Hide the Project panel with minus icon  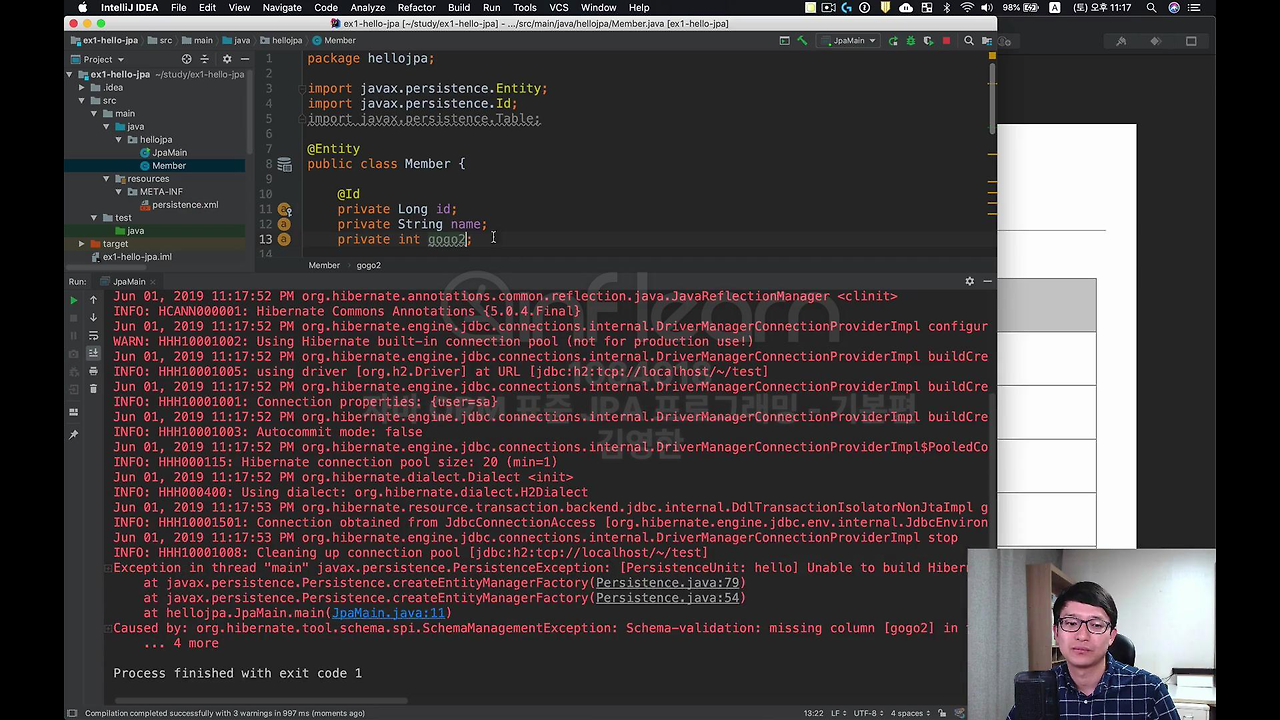click(244, 59)
